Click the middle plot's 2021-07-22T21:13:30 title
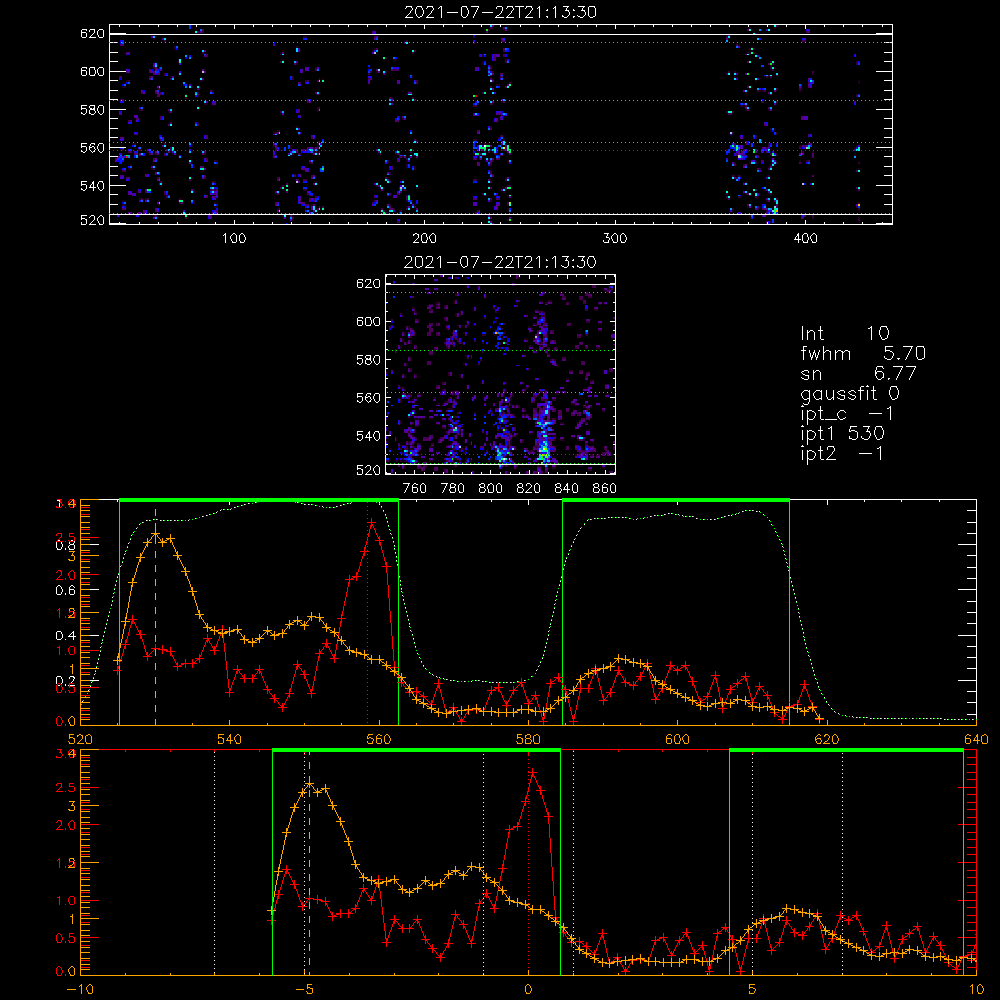This screenshot has height=1000, width=1000. click(501, 262)
